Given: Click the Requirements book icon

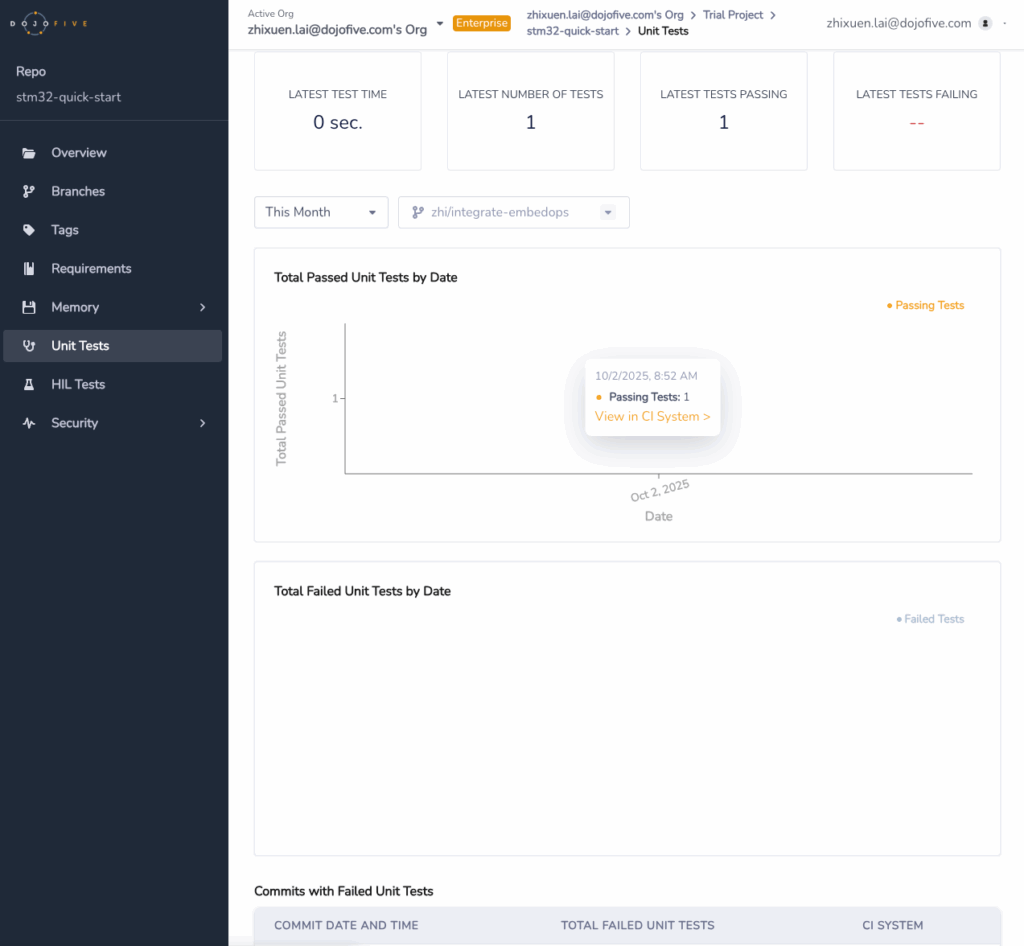Looking at the screenshot, I should 29,269.
